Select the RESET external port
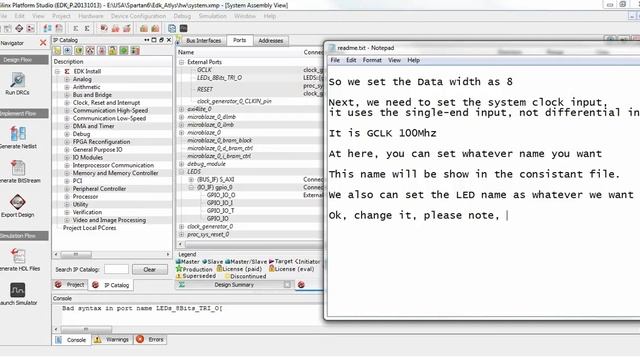This screenshot has height=360, width=640. tap(205, 89)
